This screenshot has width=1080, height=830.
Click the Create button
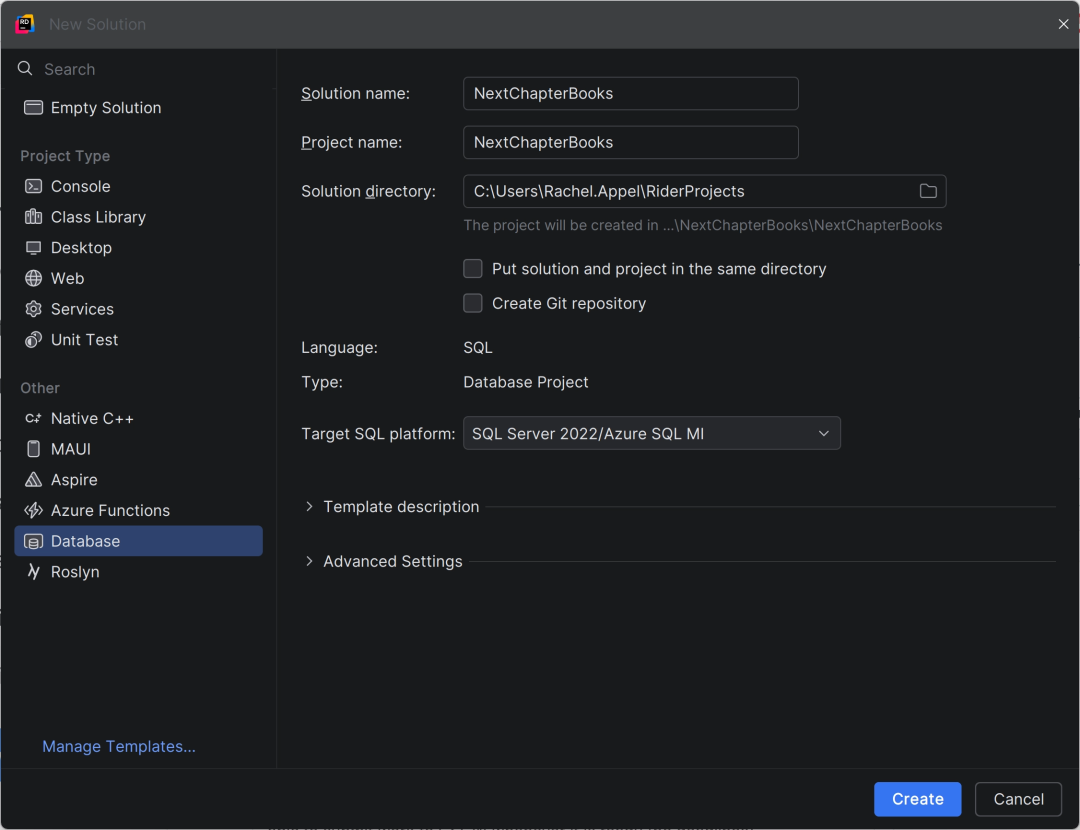click(917, 799)
